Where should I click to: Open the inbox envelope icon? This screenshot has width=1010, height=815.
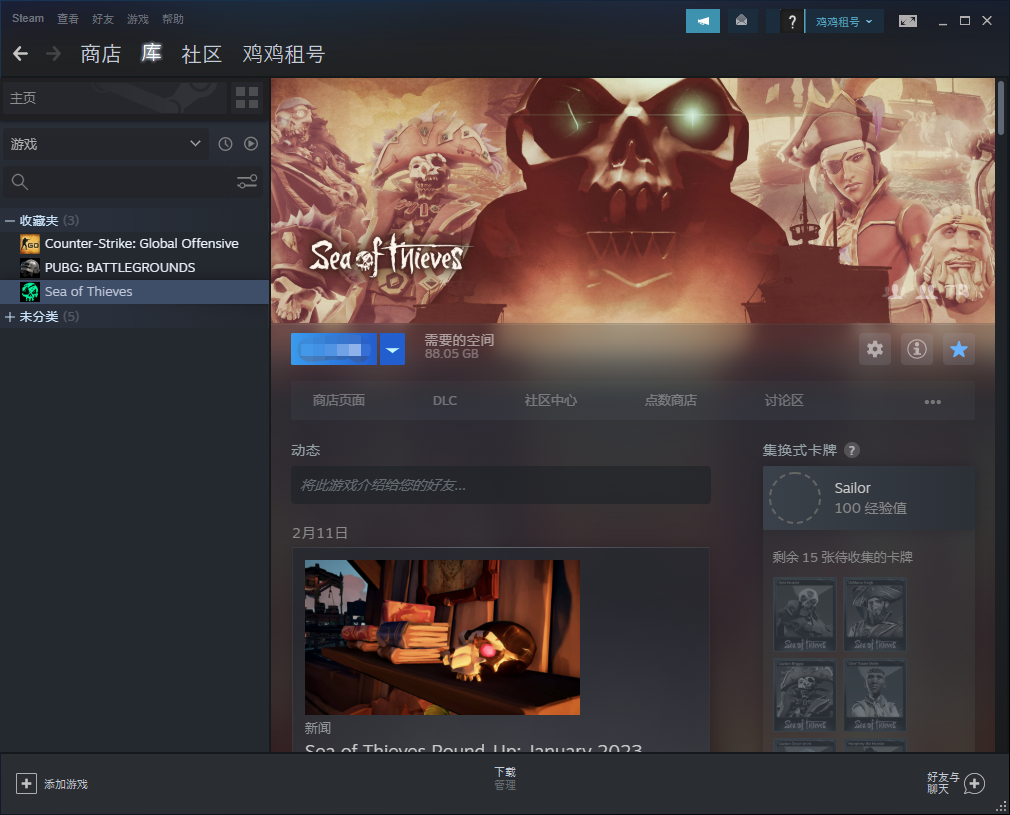click(x=741, y=21)
